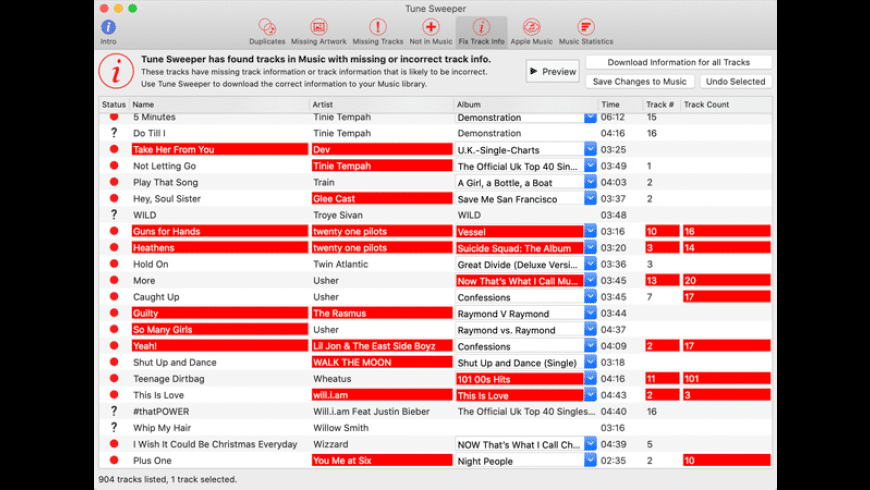Click the question mark status for Do Till I
This screenshot has height=490, width=870.
(x=114, y=133)
